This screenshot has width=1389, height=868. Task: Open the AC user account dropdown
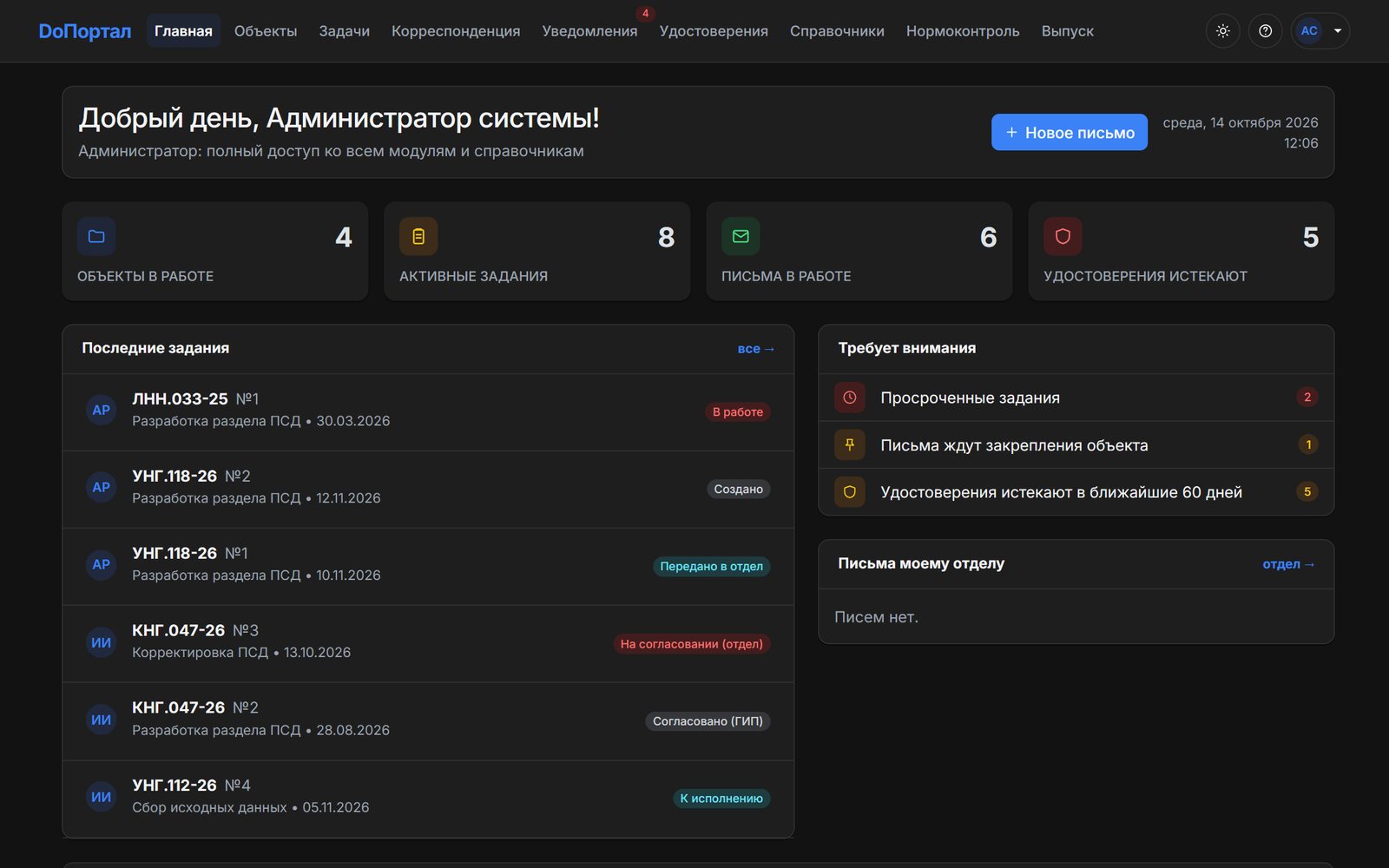pyautogui.click(x=1320, y=31)
